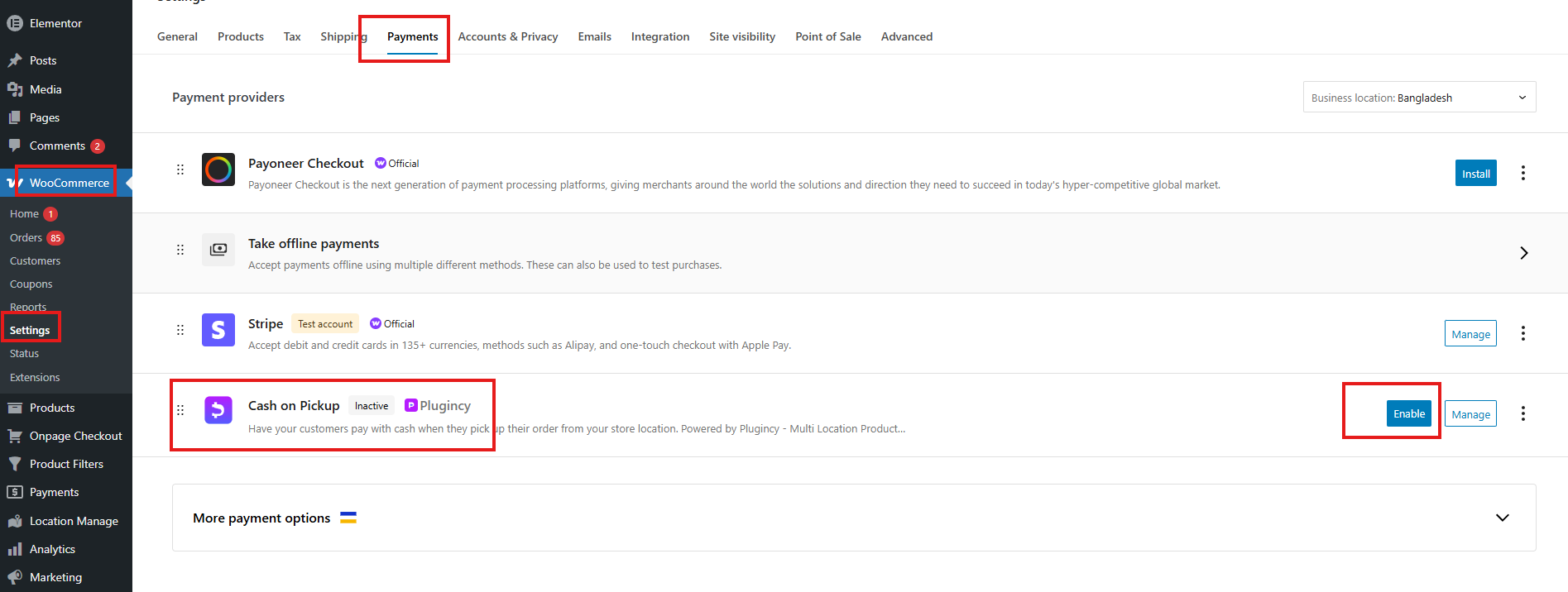The height and width of the screenshot is (592, 1568).
Task: Click the Stripe logo icon
Action: [x=218, y=330]
